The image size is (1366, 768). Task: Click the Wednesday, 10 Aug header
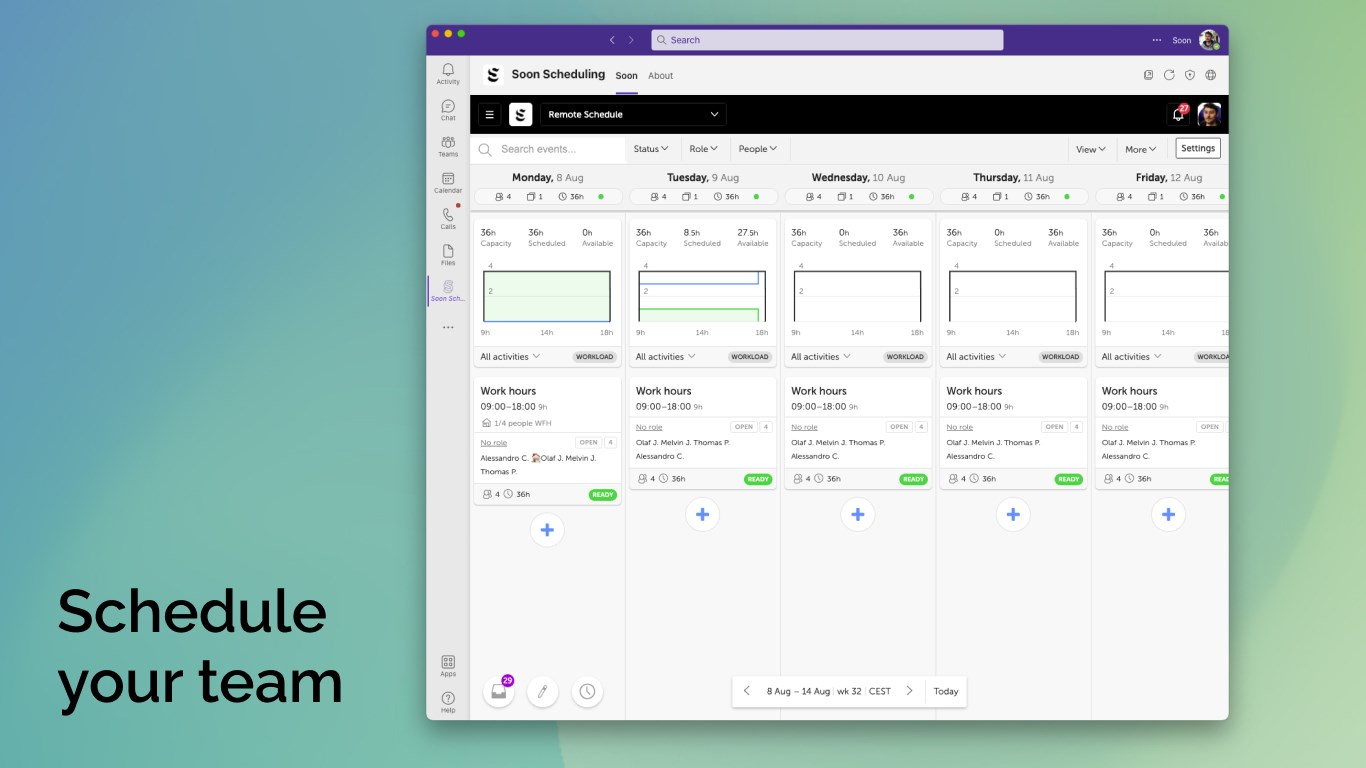858,178
